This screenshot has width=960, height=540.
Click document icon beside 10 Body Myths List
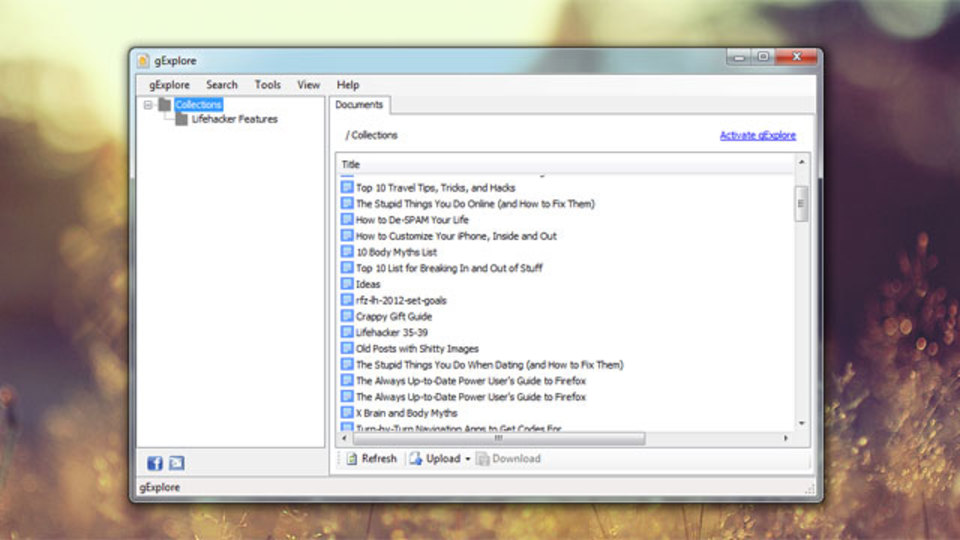click(347, 252)
